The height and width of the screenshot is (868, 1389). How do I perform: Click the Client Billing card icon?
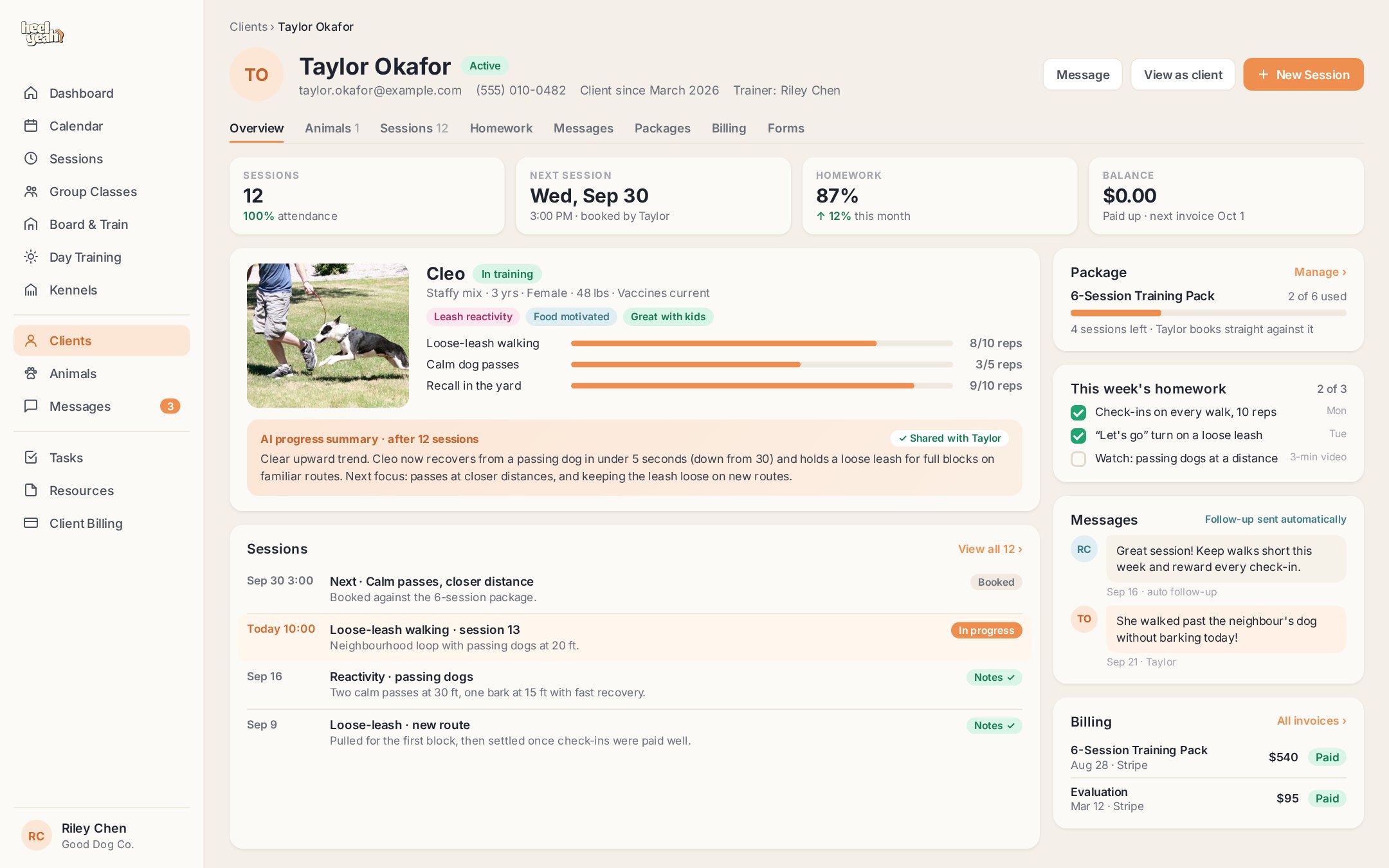click(x=31, y=523)
